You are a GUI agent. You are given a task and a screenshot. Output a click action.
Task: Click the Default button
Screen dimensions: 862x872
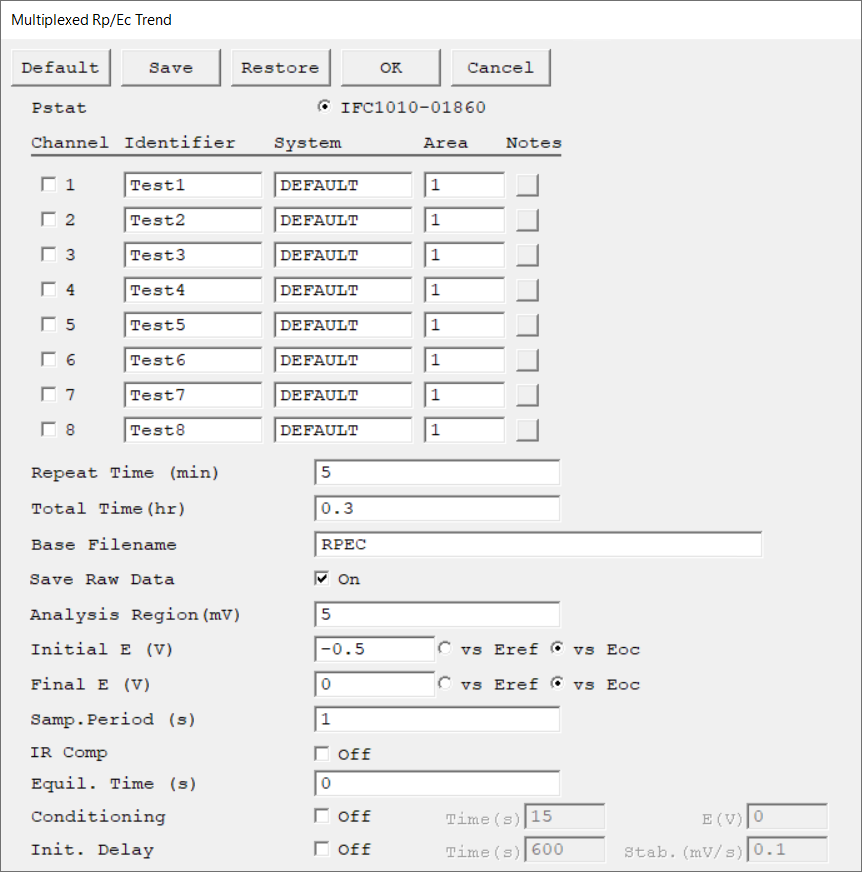click(x=61, y=68)
